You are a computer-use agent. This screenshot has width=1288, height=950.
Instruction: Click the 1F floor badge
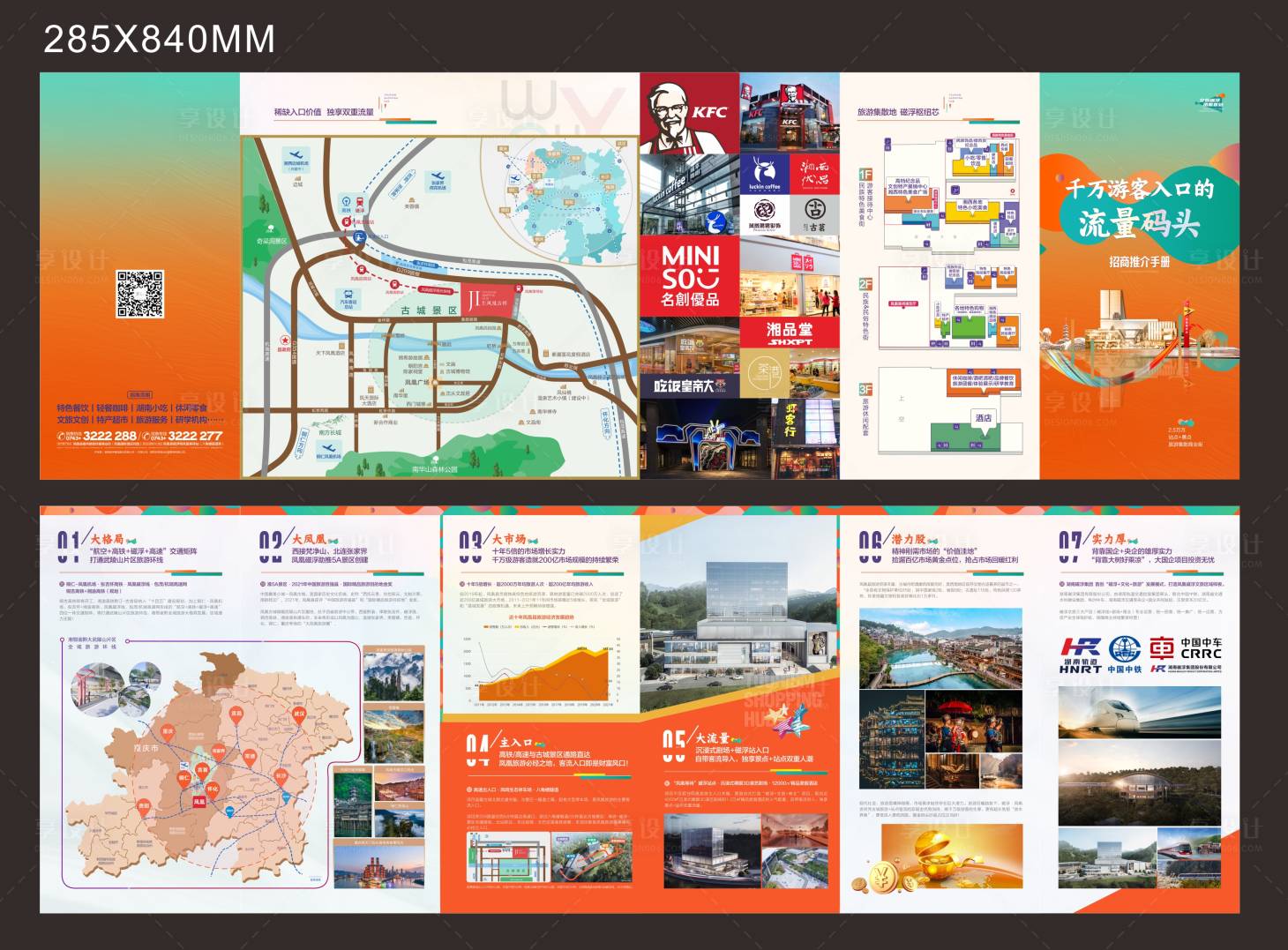(x=865, y=175)
